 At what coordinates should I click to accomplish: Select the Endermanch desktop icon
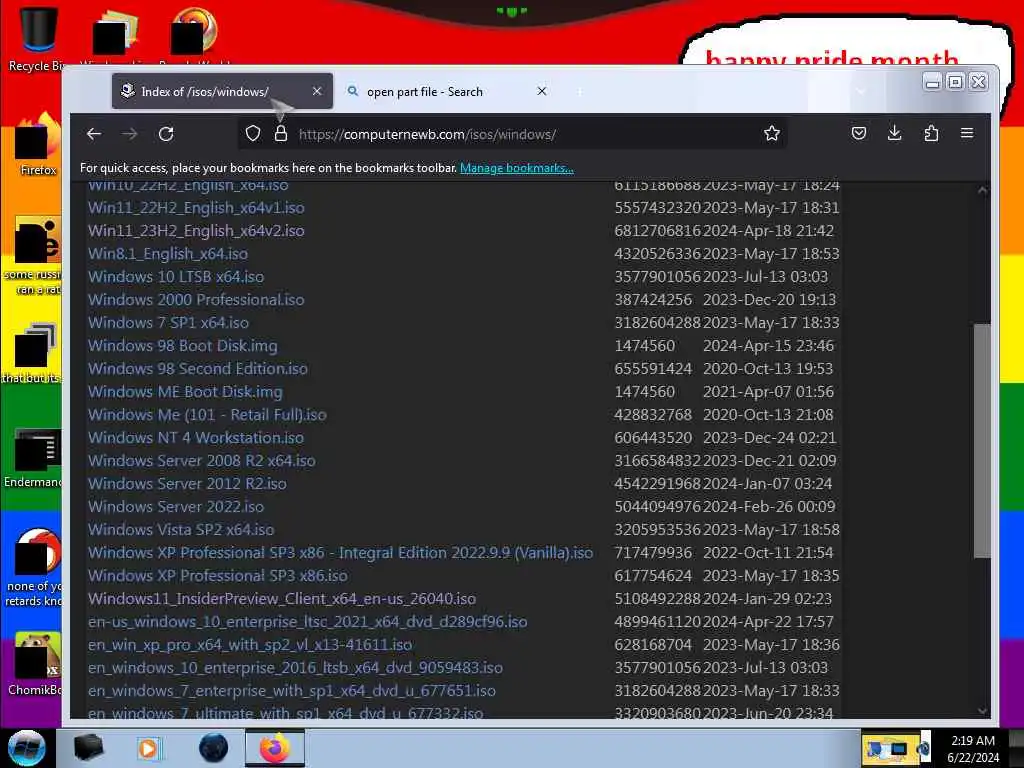coord(33,458)
